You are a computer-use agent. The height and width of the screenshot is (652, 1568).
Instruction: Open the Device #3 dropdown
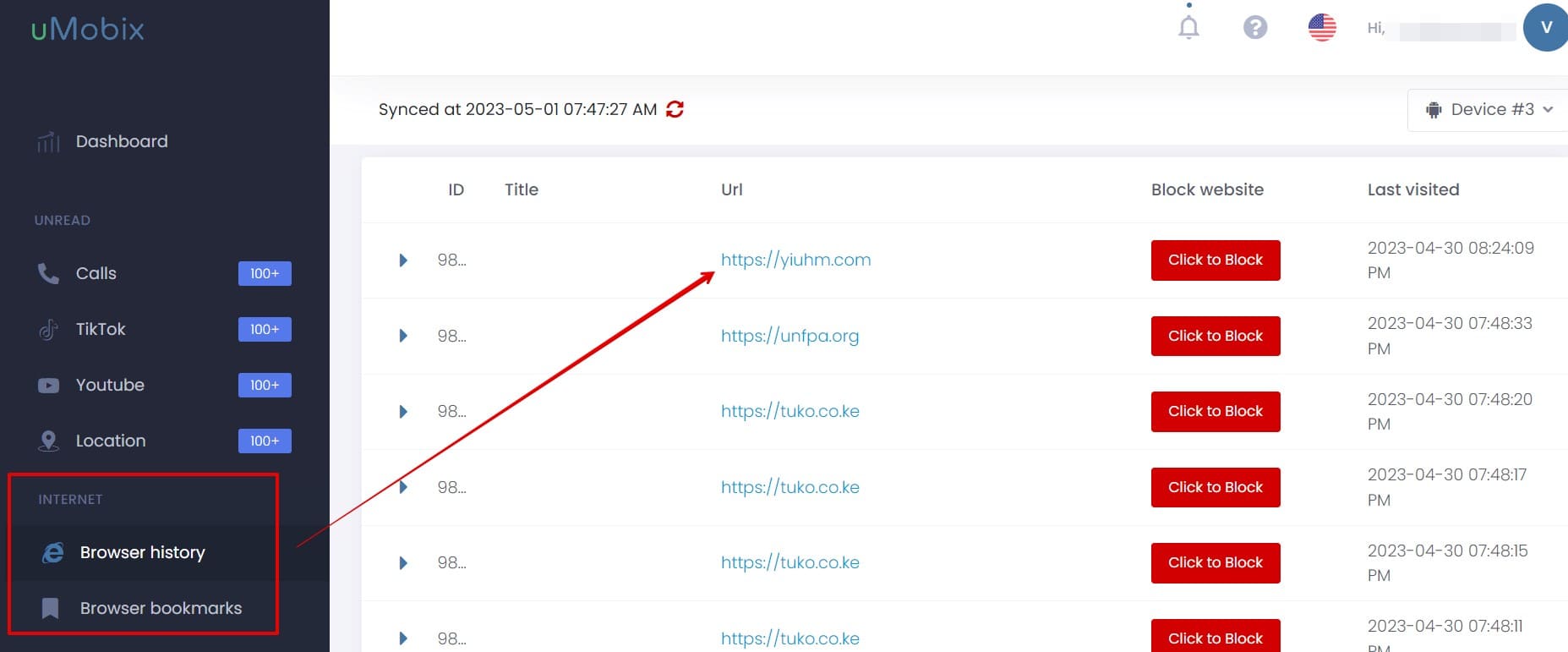click(1489, 110)
